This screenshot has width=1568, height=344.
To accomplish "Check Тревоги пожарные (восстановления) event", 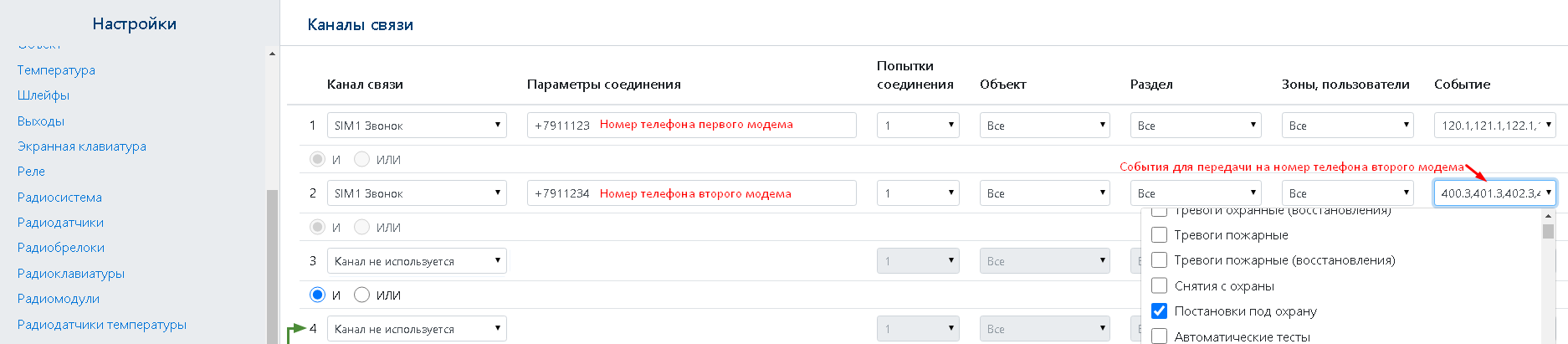I will 1160,259.
